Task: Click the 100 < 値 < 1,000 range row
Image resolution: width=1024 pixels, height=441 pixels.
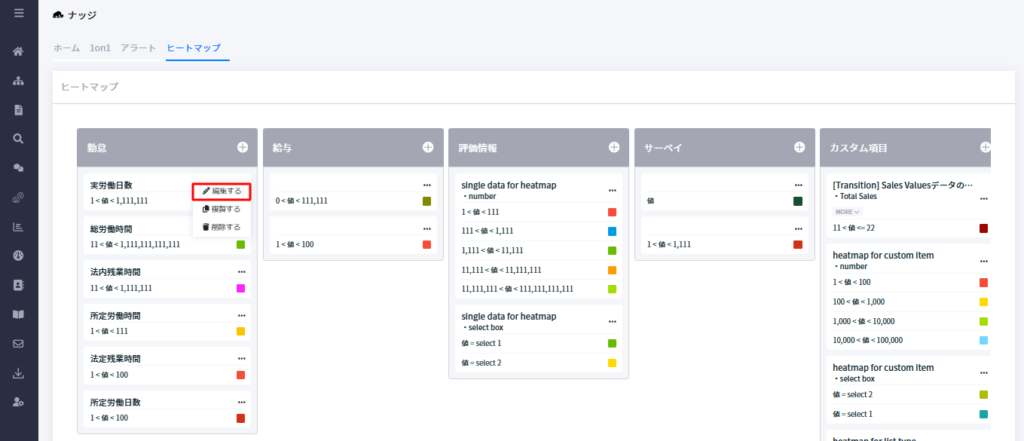Action: (910, 302)
